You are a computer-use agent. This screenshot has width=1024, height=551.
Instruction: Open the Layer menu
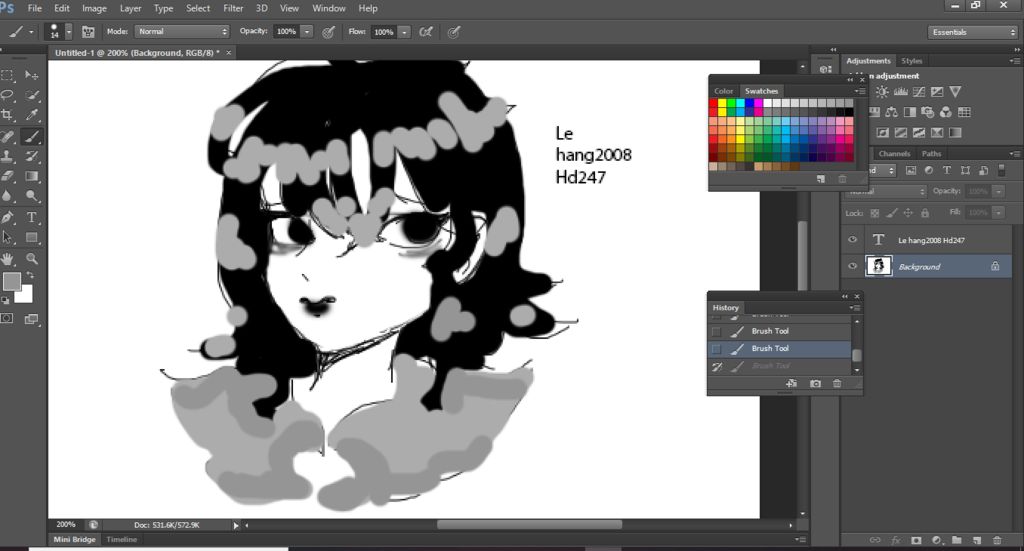click(130, 8)
